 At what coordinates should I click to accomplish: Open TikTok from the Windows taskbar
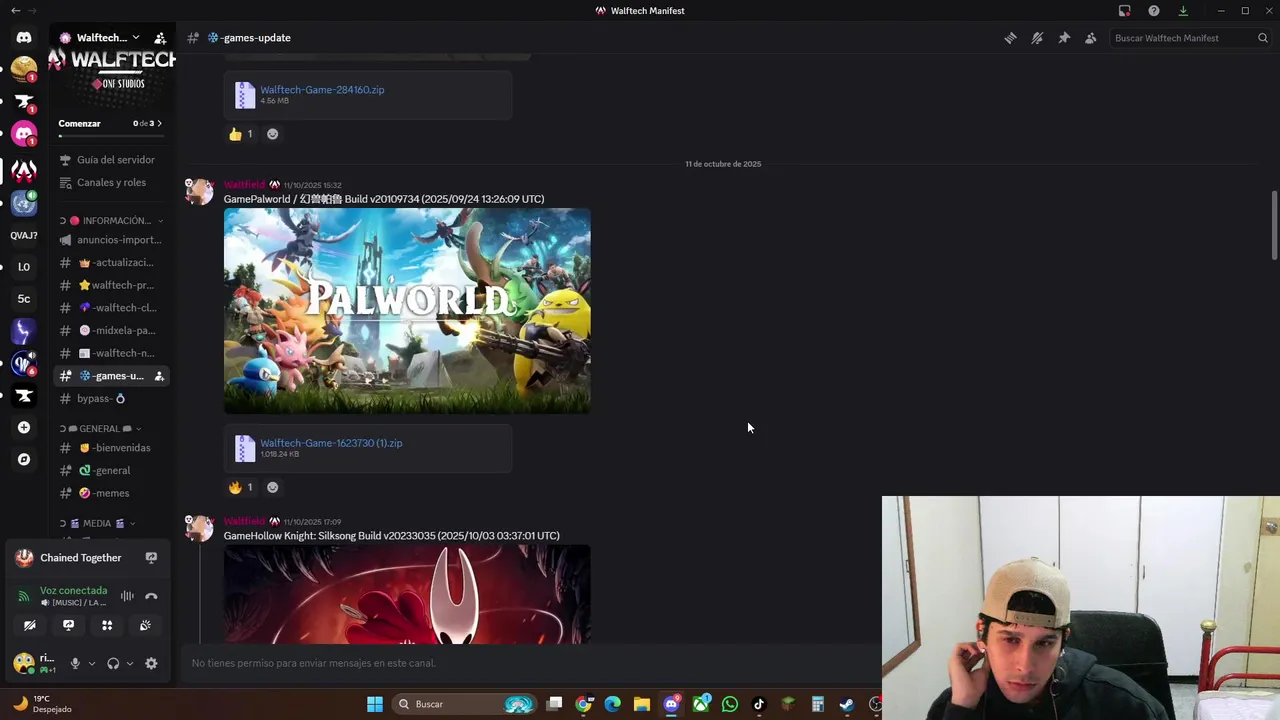[759, 704]
